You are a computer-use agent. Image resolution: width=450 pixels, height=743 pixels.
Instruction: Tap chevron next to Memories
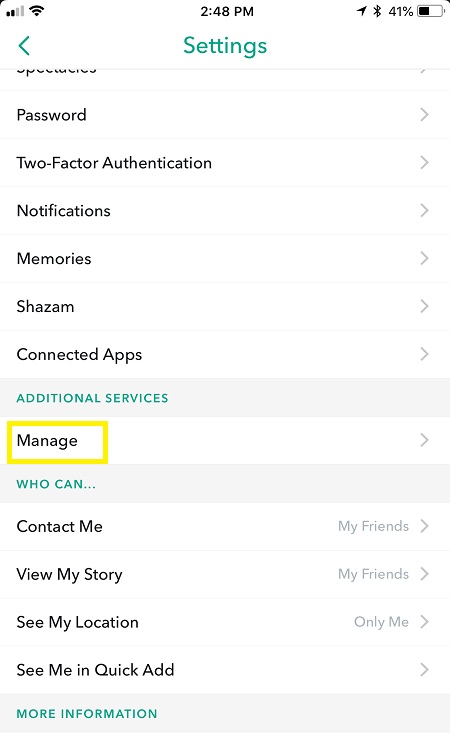[424, 258]
